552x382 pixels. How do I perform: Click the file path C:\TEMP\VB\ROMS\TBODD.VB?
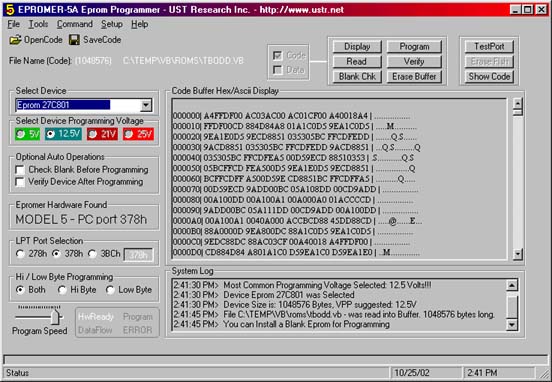pyautogui.click(x=183, y=61)
